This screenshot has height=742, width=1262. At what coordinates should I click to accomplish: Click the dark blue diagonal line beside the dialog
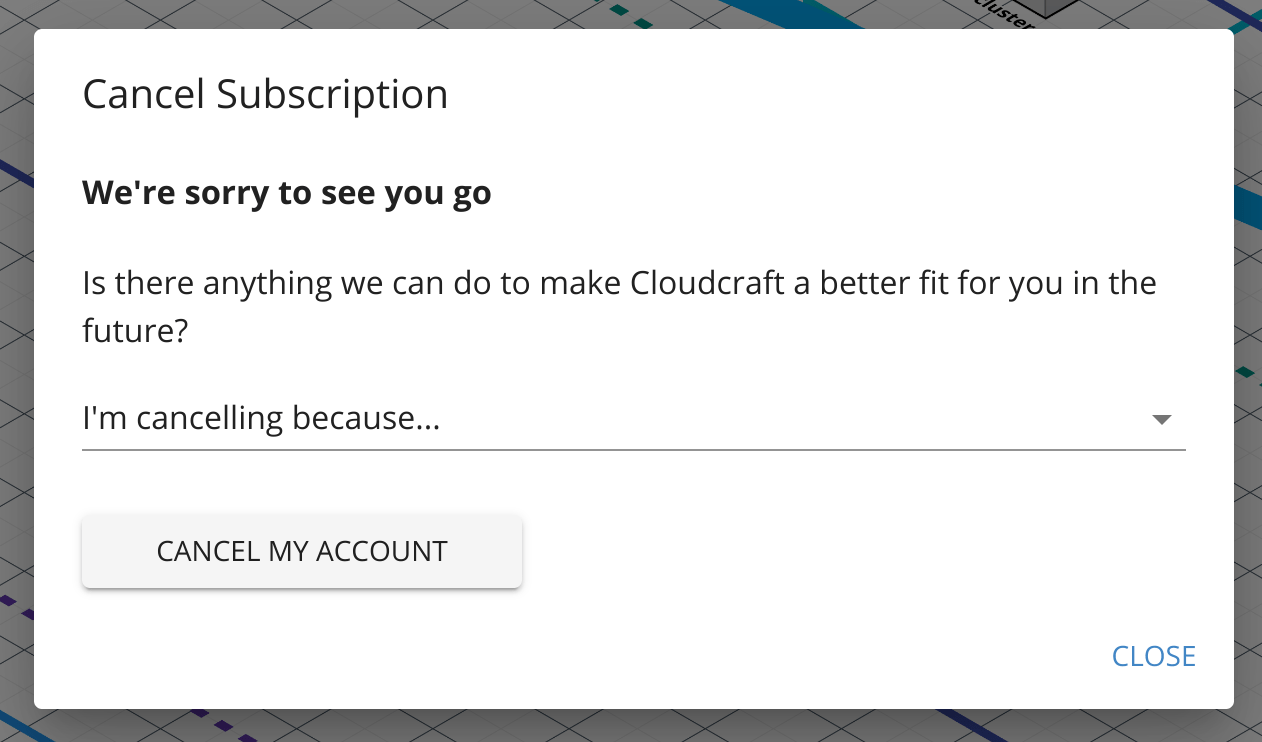pos(15,170)
